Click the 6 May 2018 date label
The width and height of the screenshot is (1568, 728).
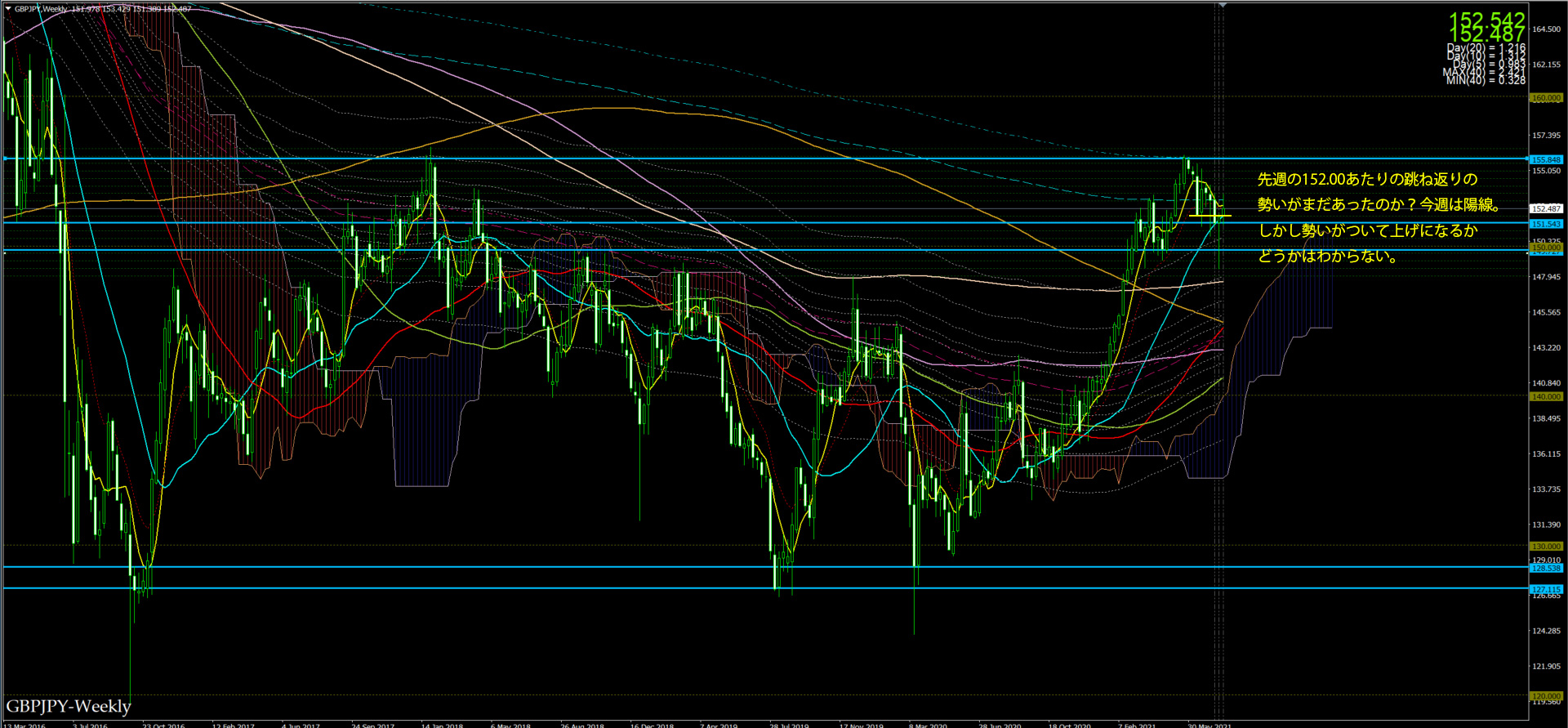pyautogui.click(x=510, y=725)
